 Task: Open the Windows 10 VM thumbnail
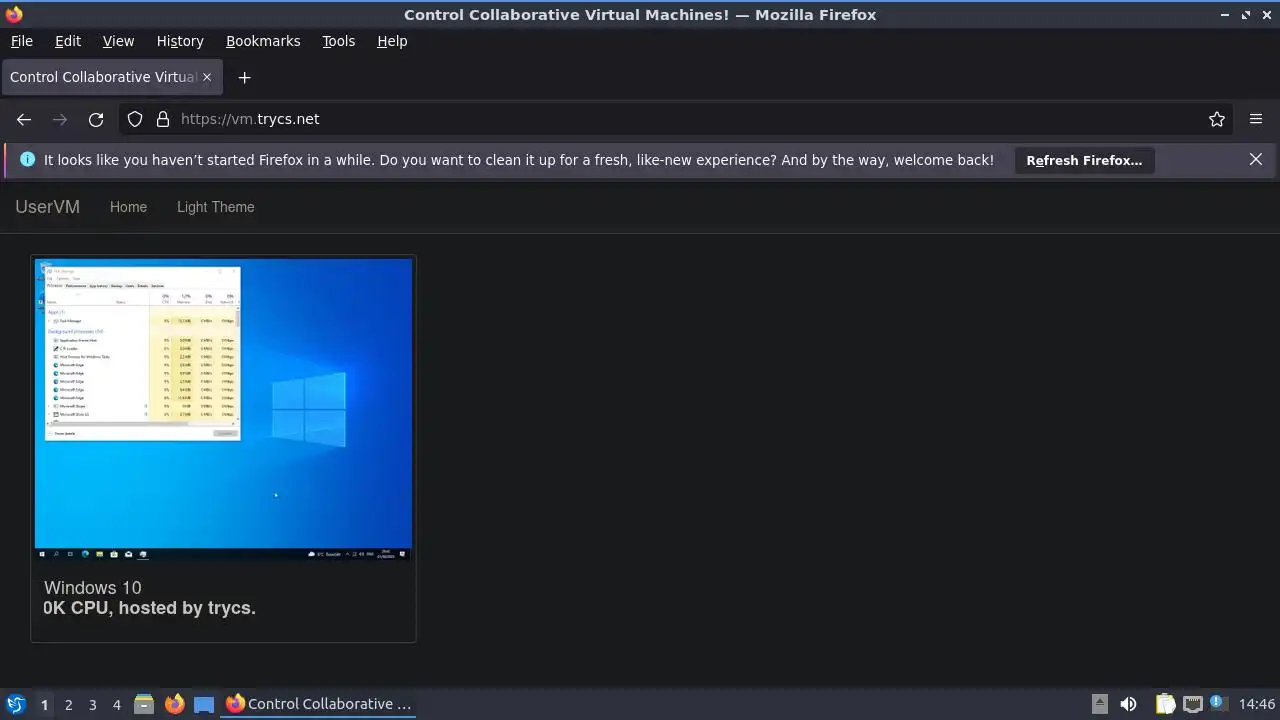coord(223,408)
